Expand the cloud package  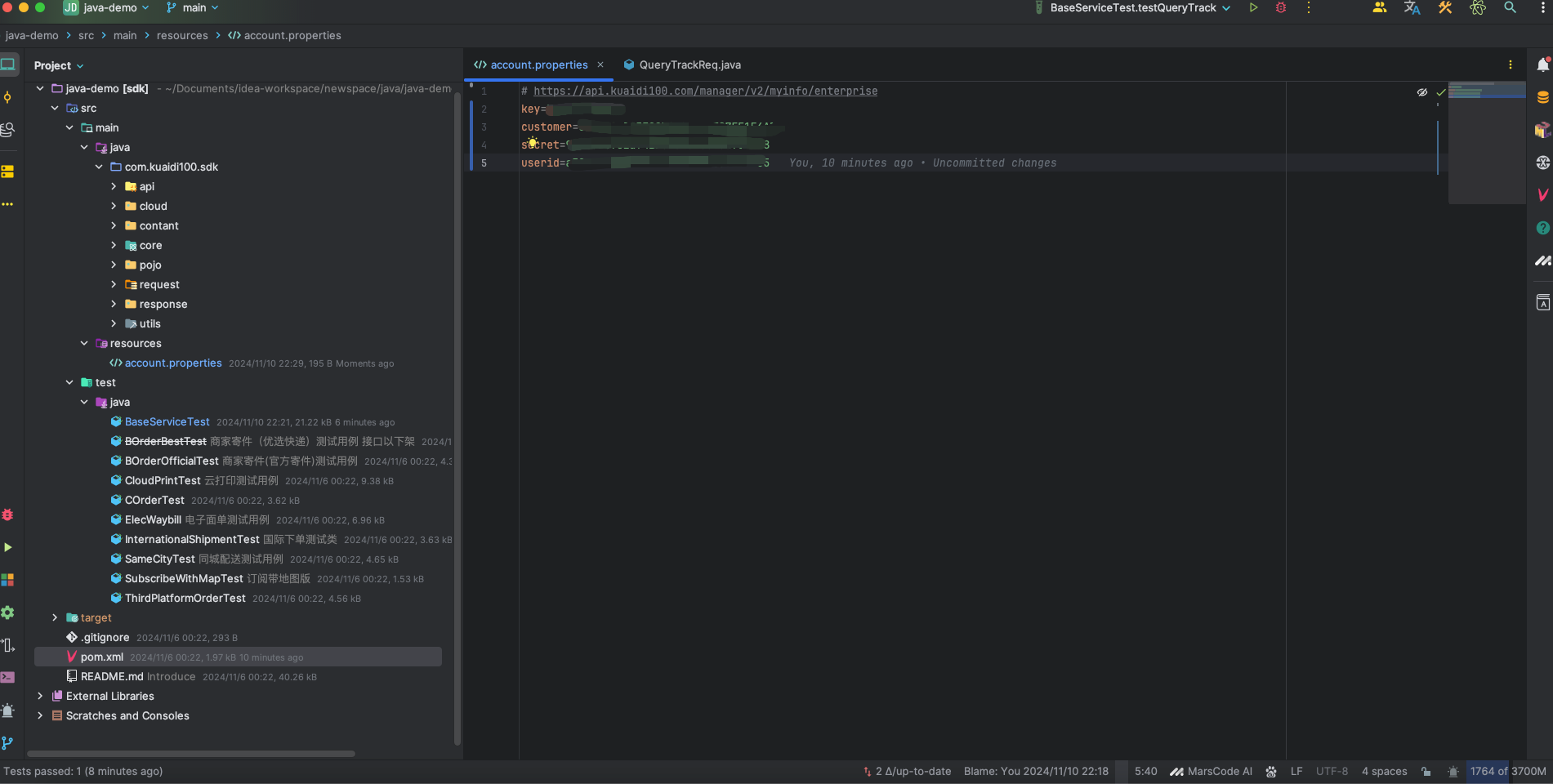click(114, 206)
